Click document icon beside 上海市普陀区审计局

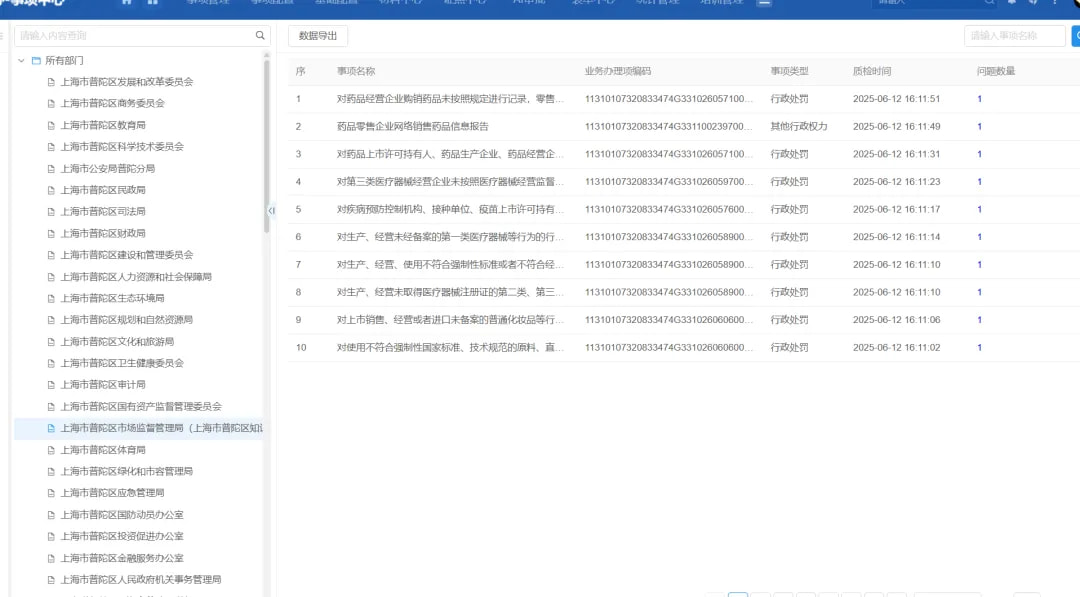pyautogui.click(x=51, y=385)
